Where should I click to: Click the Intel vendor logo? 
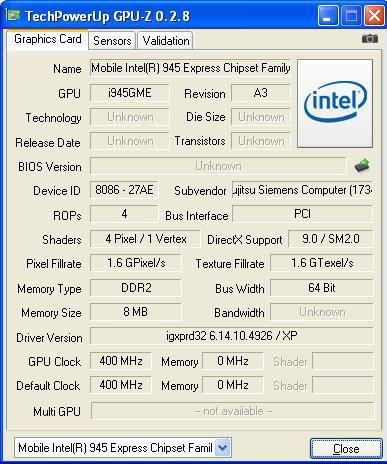coord(335,103)
